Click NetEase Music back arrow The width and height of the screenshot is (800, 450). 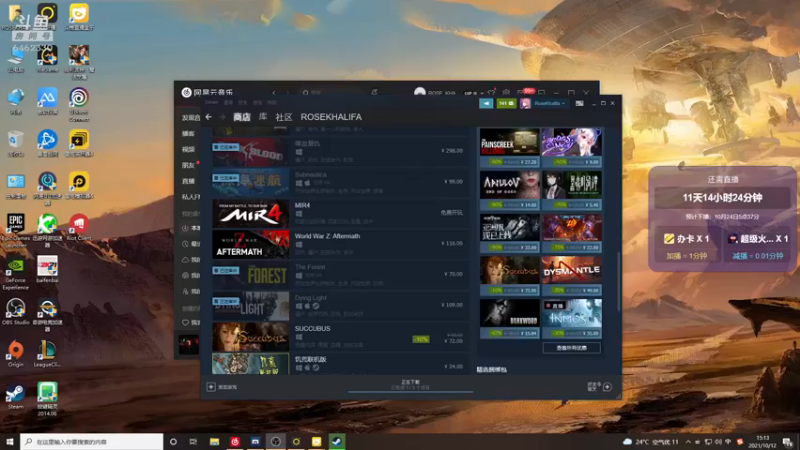(274, 92)
